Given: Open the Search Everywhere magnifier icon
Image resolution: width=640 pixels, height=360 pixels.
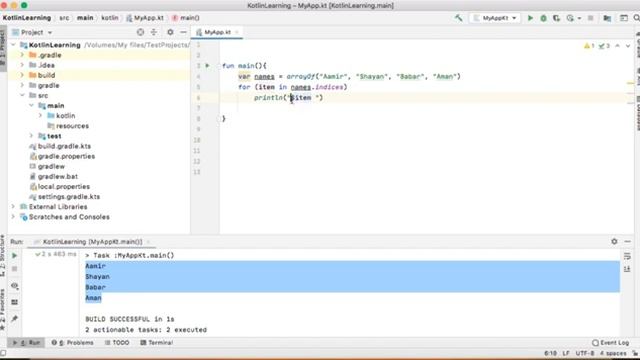Looking at the screenshot, I should click(x=636, y=18).
